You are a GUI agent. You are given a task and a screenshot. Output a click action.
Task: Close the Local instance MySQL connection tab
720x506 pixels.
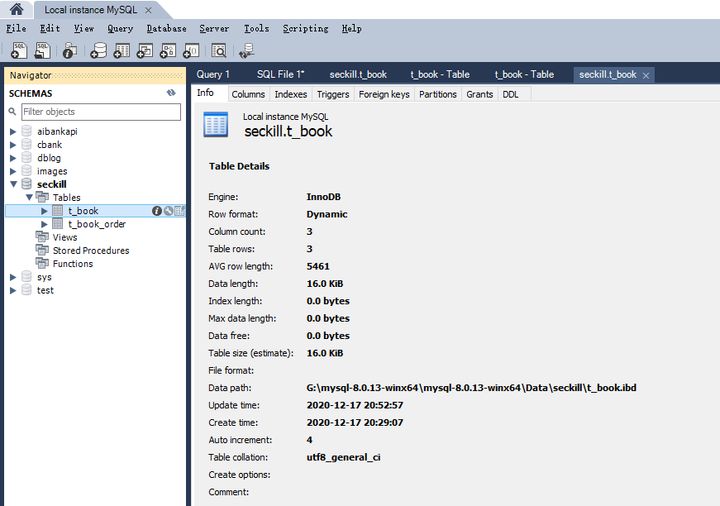pyautogui.click(x=148, y=10)
